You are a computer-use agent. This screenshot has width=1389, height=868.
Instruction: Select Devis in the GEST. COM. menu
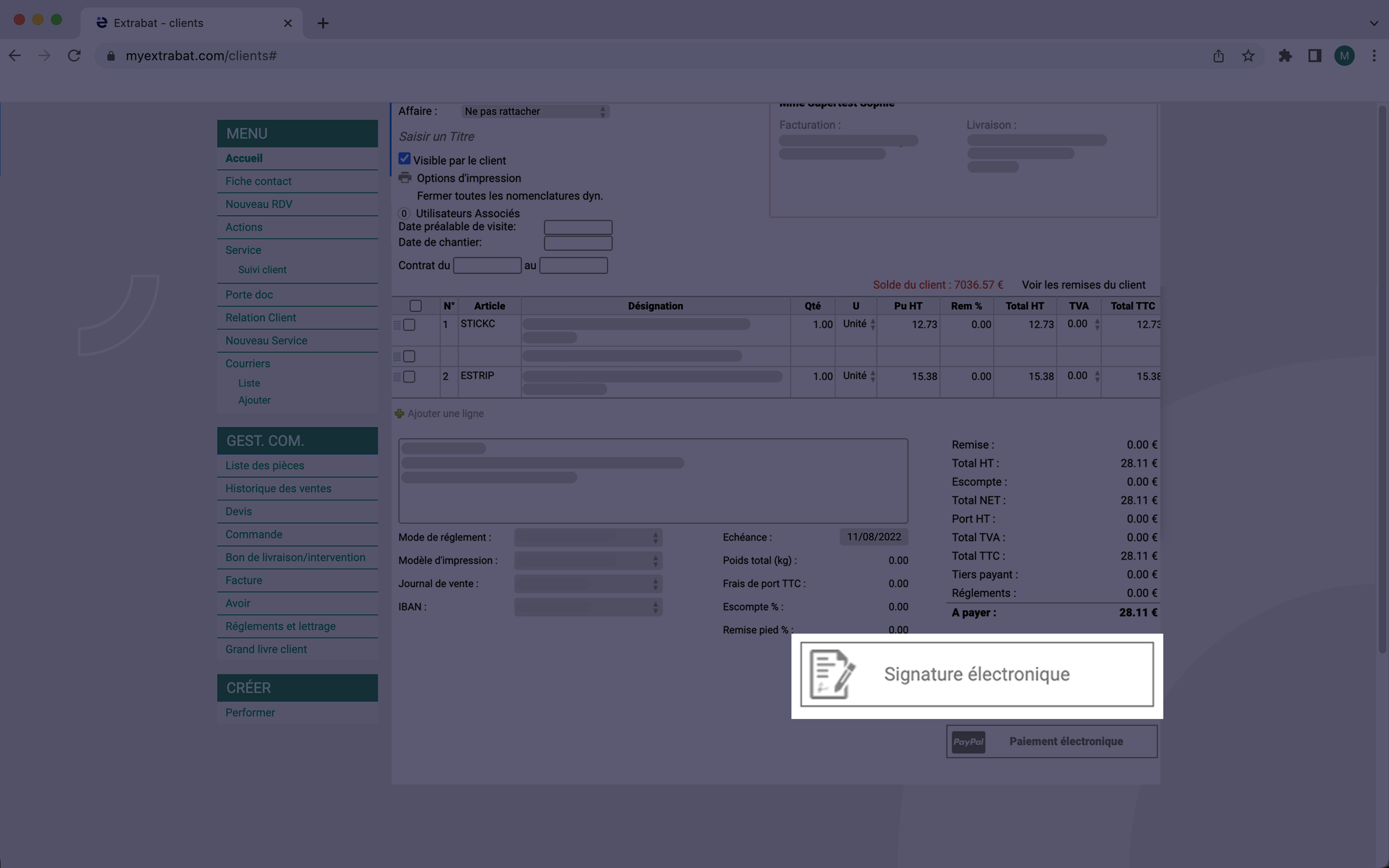click(x=238, y=511)
